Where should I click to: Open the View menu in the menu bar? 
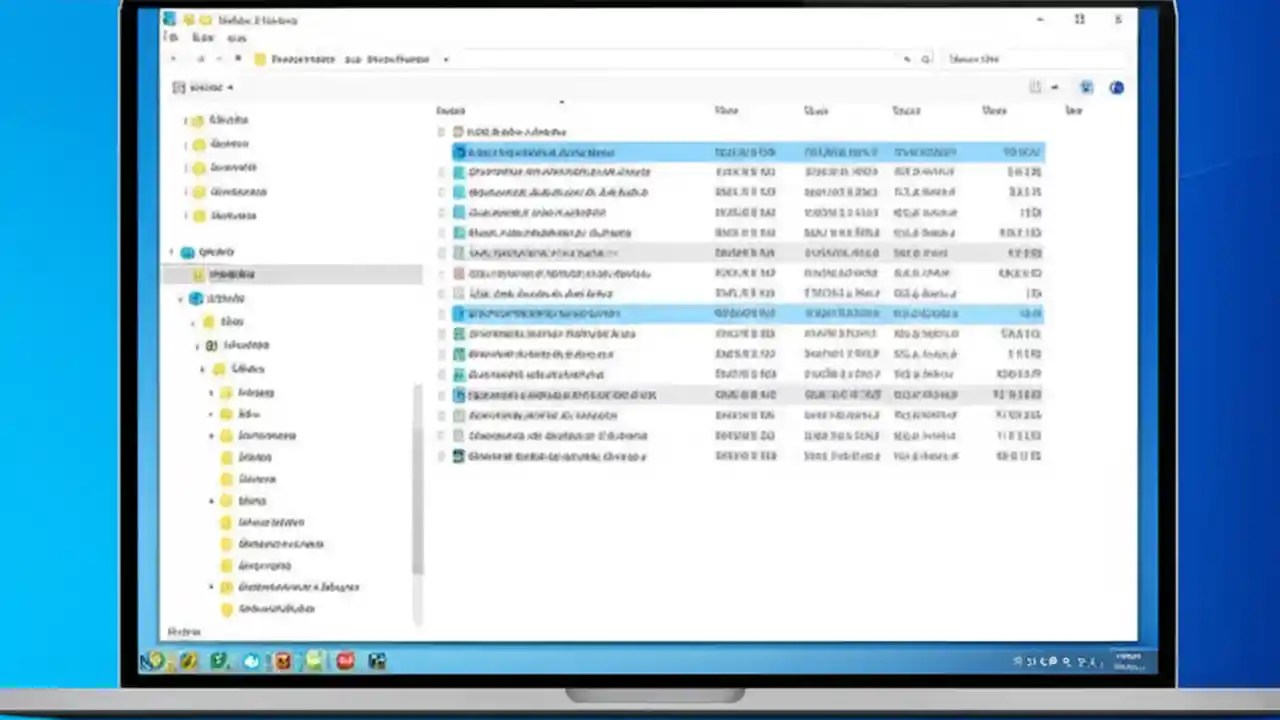click(x=237, y=38)
